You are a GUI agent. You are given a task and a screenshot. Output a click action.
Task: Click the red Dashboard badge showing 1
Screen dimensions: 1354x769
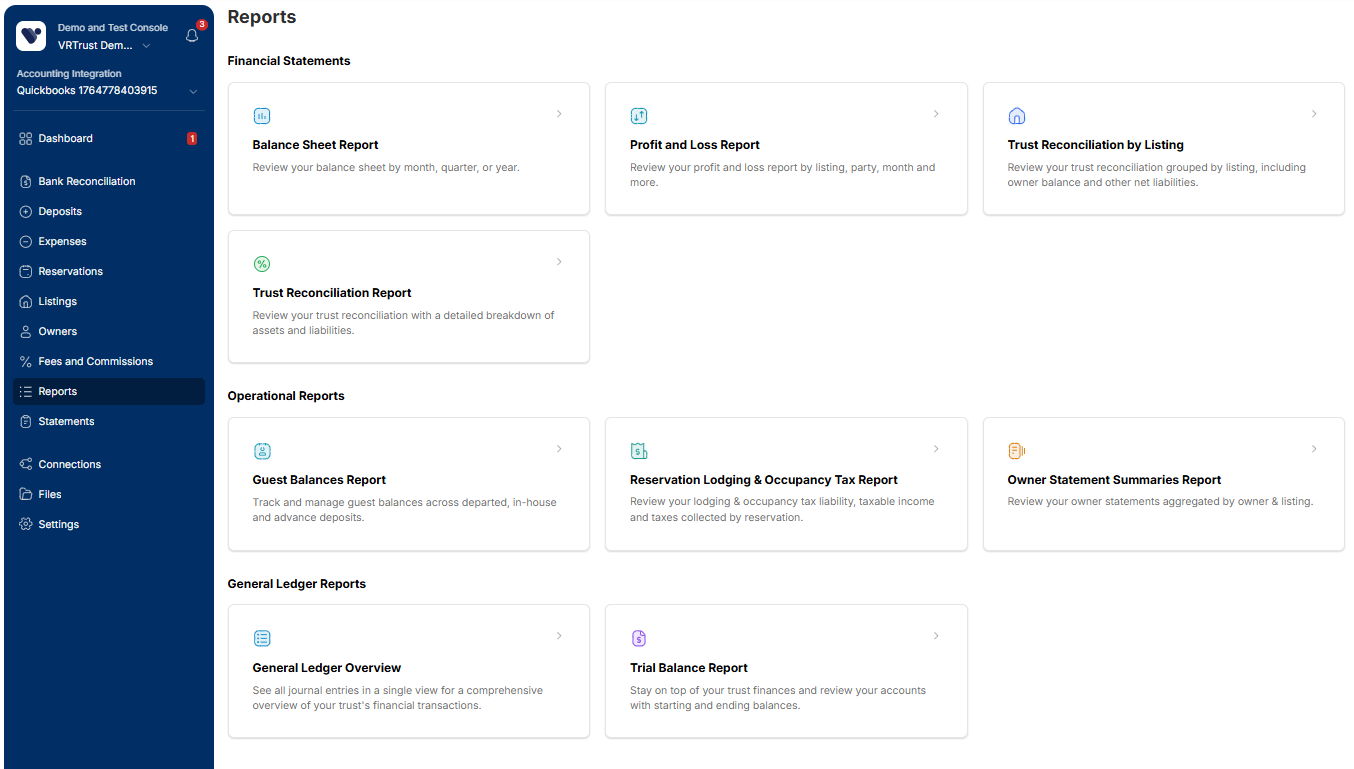pos(192,139)
